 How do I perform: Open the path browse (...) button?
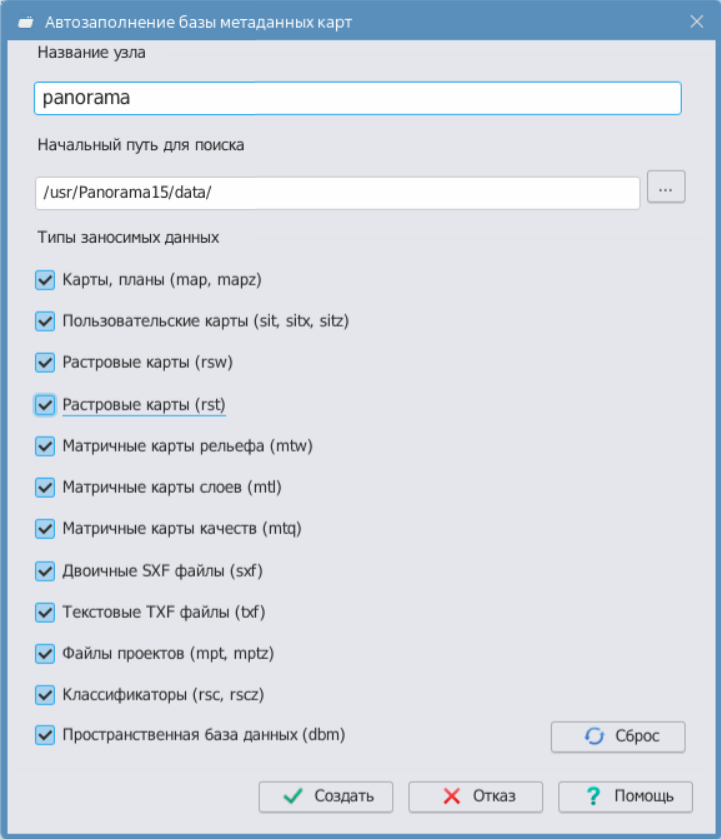coord(666,187)
